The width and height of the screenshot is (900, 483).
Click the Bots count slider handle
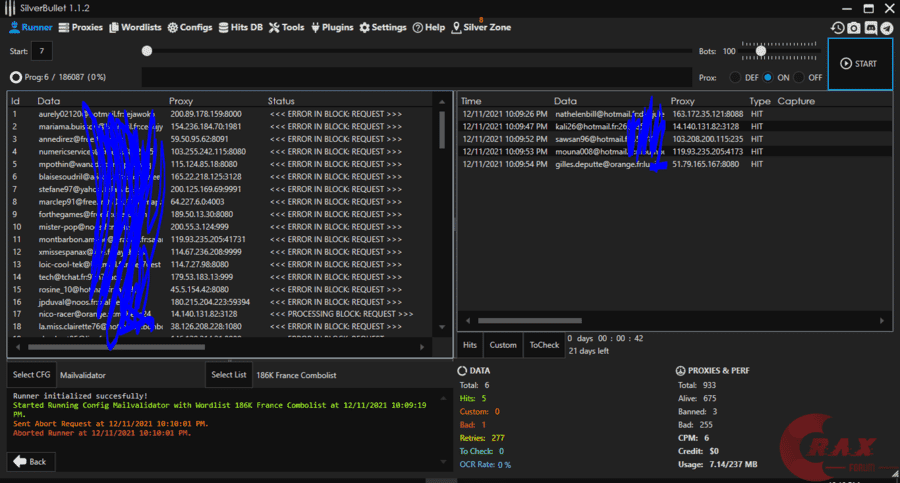point(761,51)
